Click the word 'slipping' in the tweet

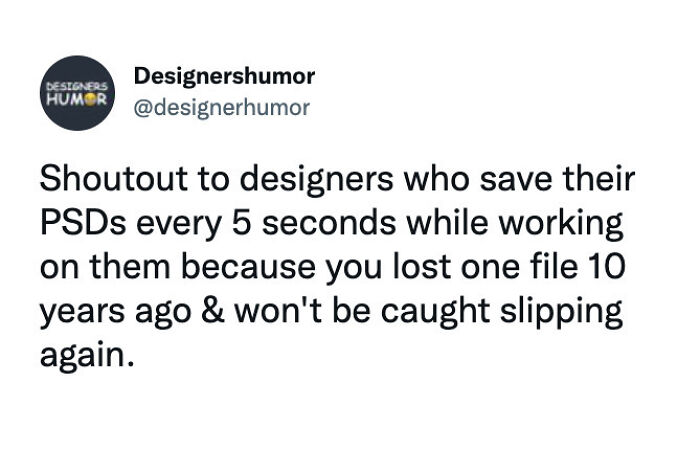click(x=561, y=311)
